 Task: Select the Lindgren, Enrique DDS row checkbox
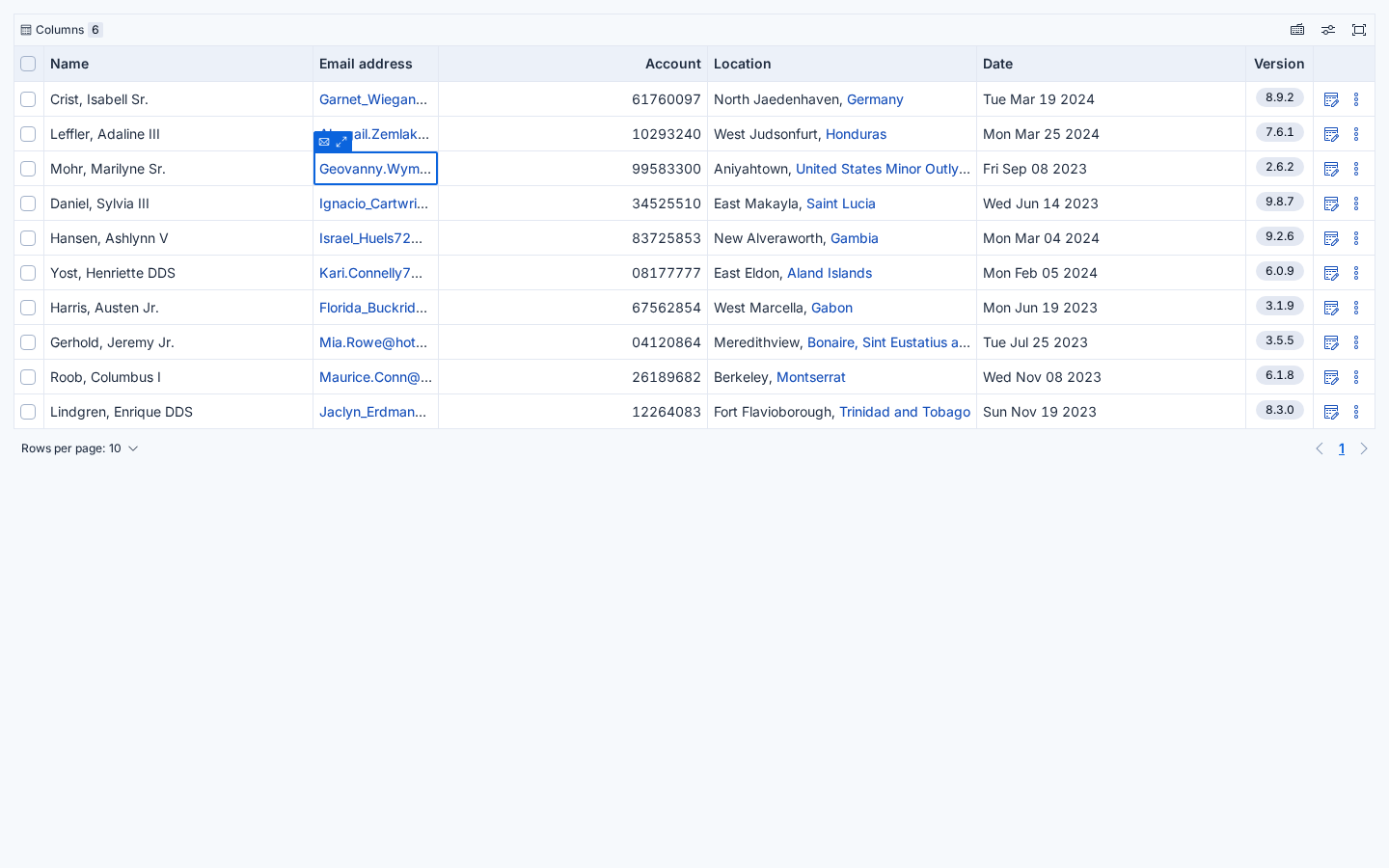click(x=28, y=412)
